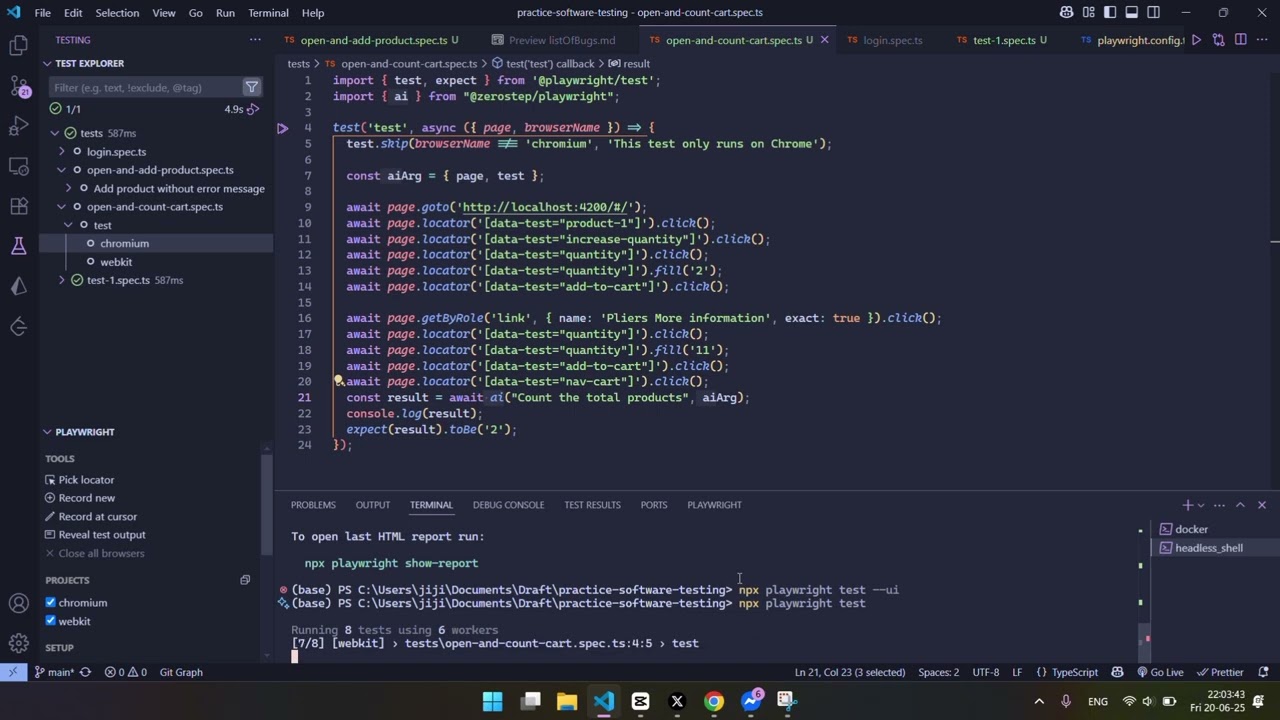The width and height of the screenshot is (1280, 720).
Task: Toggle the webkit project checkbox
Action: [51, 622]
